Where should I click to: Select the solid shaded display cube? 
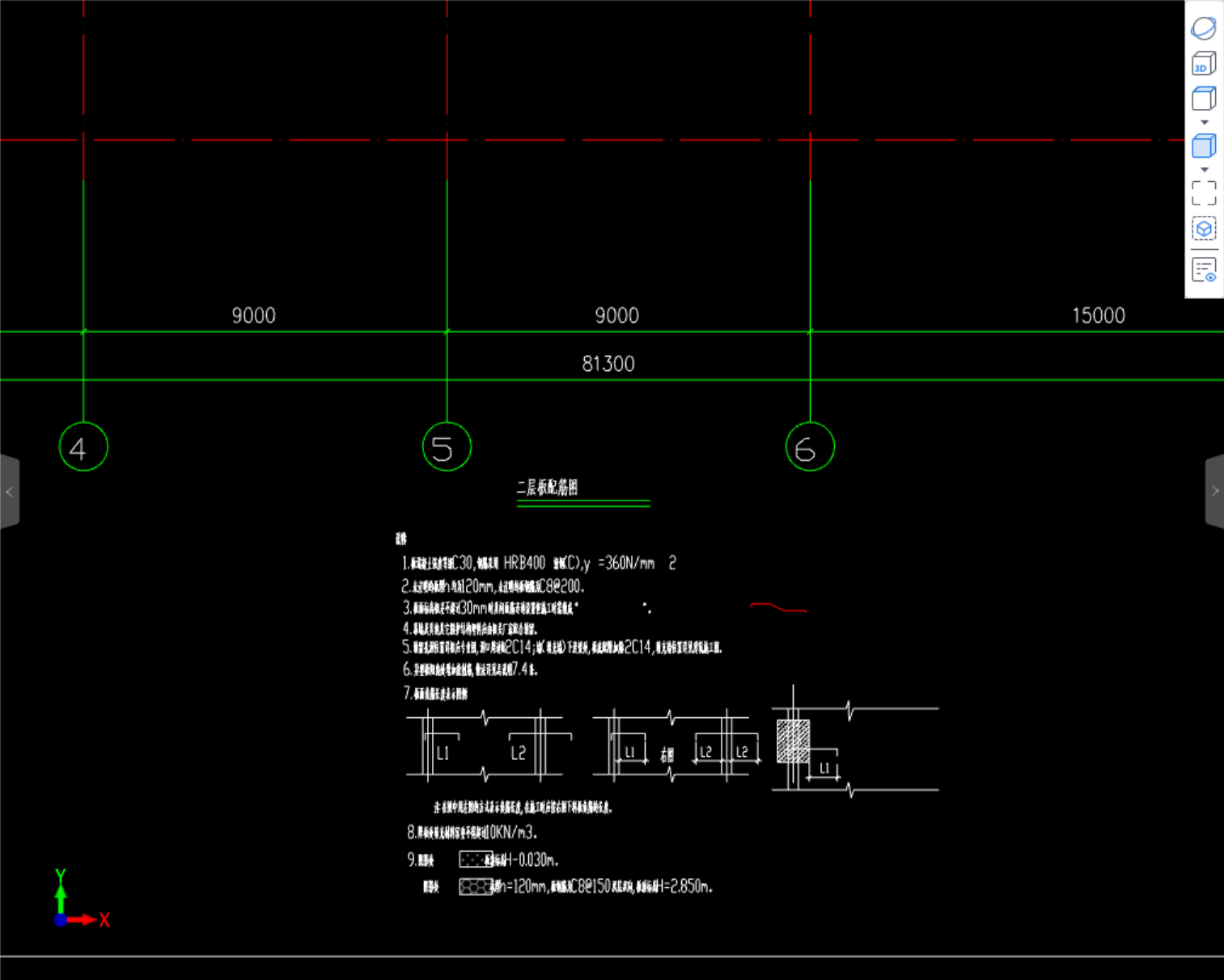1204,146
